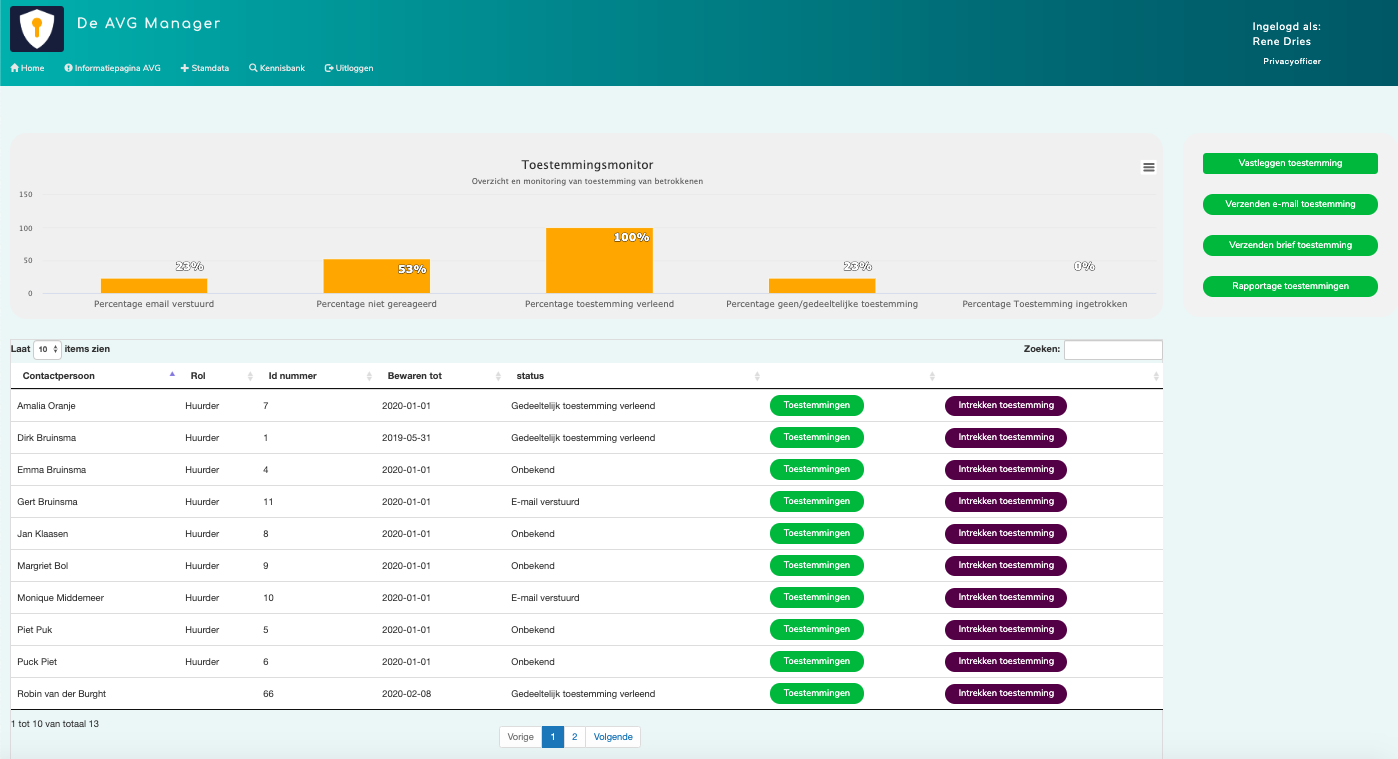Click Intrekken toestemming for Puck Piet

1006,661
